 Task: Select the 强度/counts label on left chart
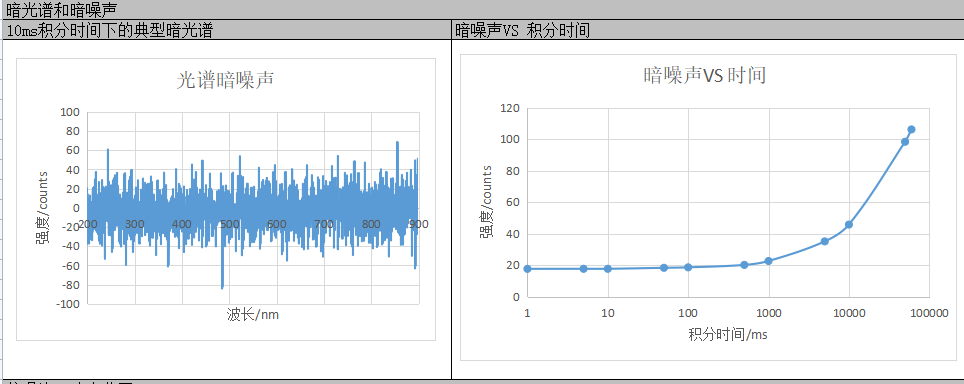(44, 208)
